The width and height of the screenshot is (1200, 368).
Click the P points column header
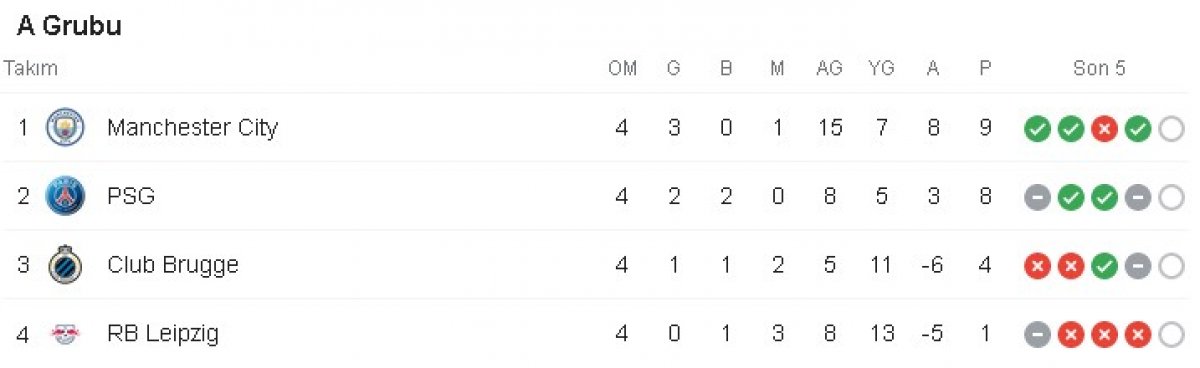[985, 69]
